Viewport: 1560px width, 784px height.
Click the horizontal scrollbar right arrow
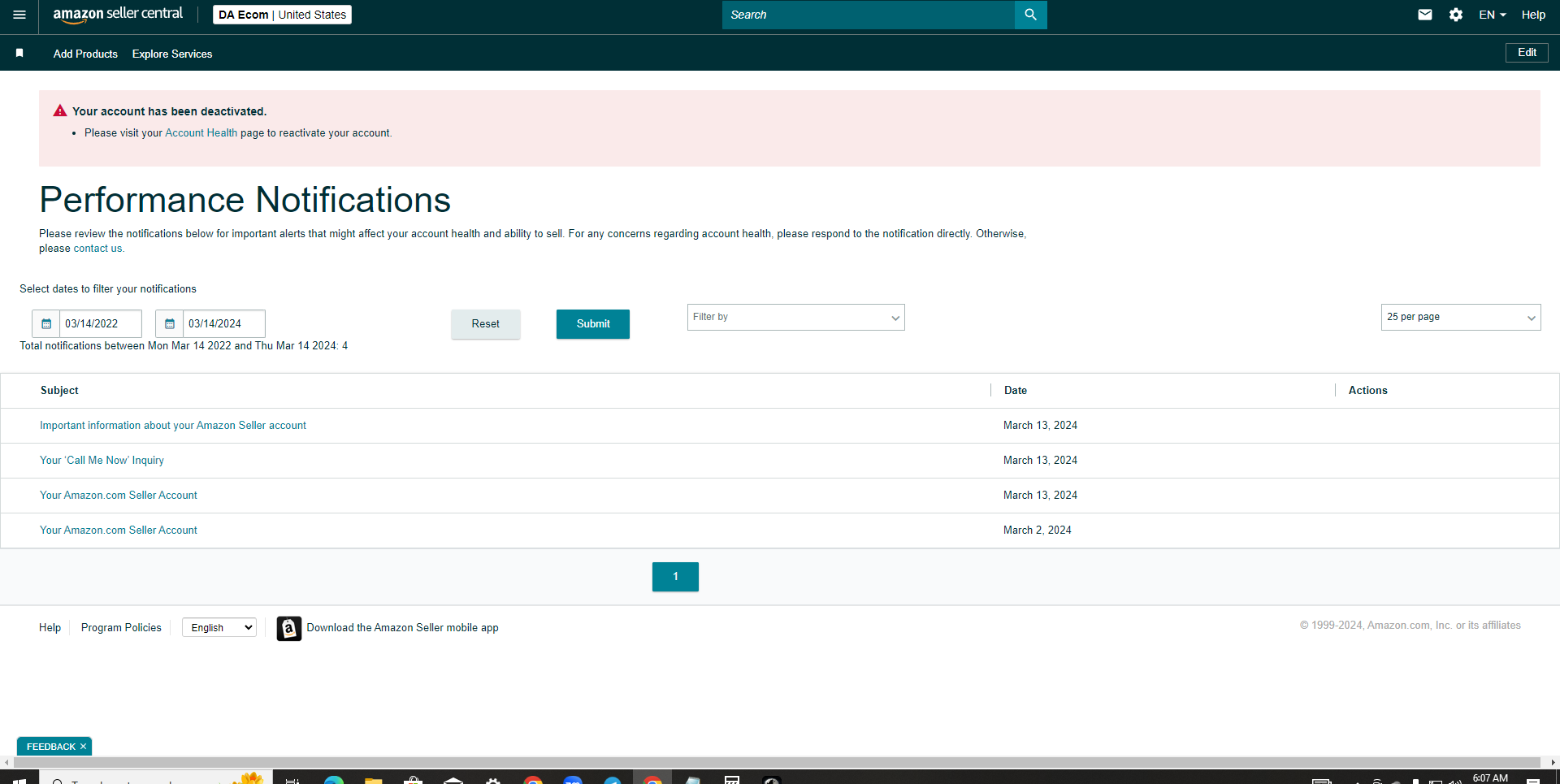pyautogui.click(x=1553, y=762)
